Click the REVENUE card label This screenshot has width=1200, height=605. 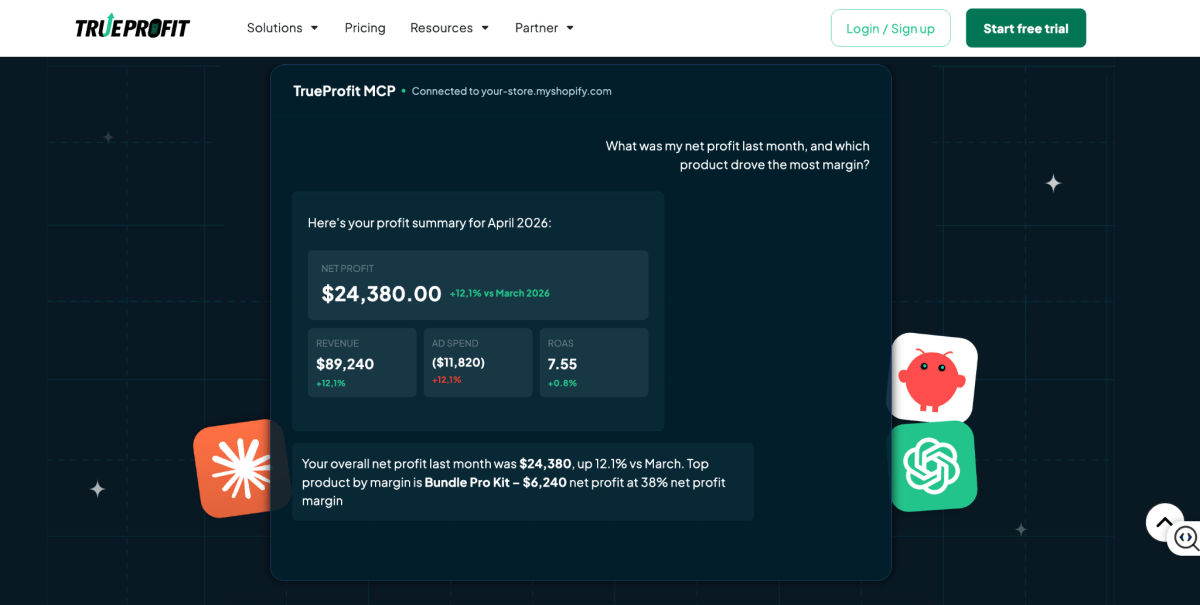[x=337, y=343]
